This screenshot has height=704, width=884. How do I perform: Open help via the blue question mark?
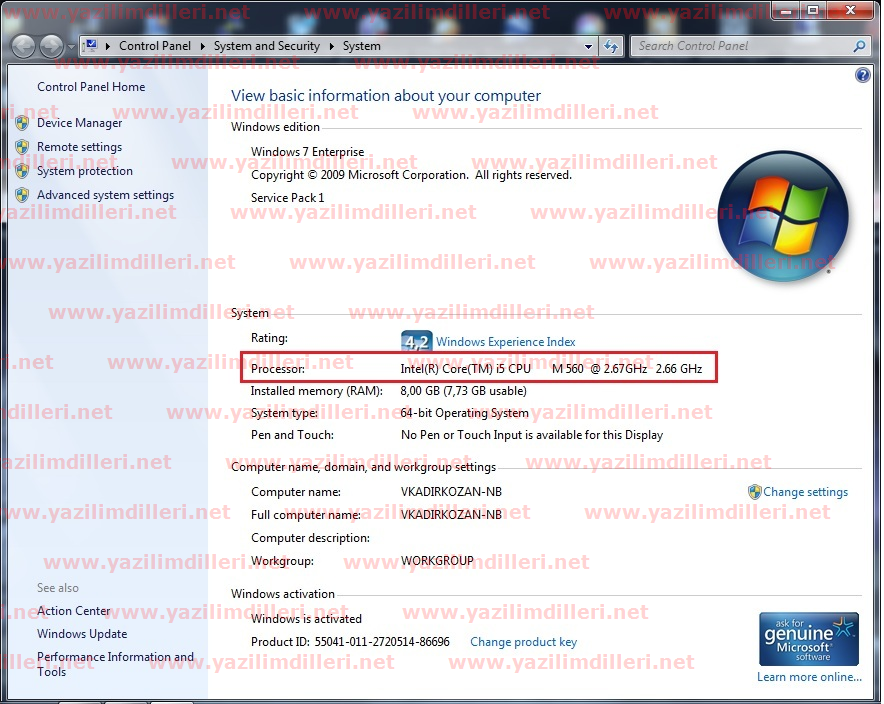[863, 75]
